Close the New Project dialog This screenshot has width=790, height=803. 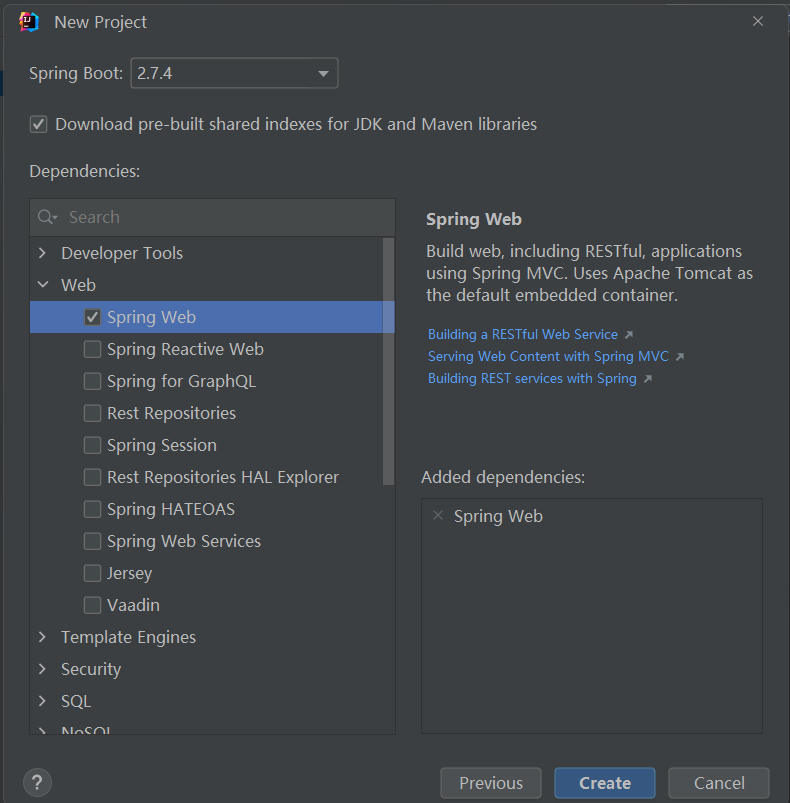[x=758, y=21]
